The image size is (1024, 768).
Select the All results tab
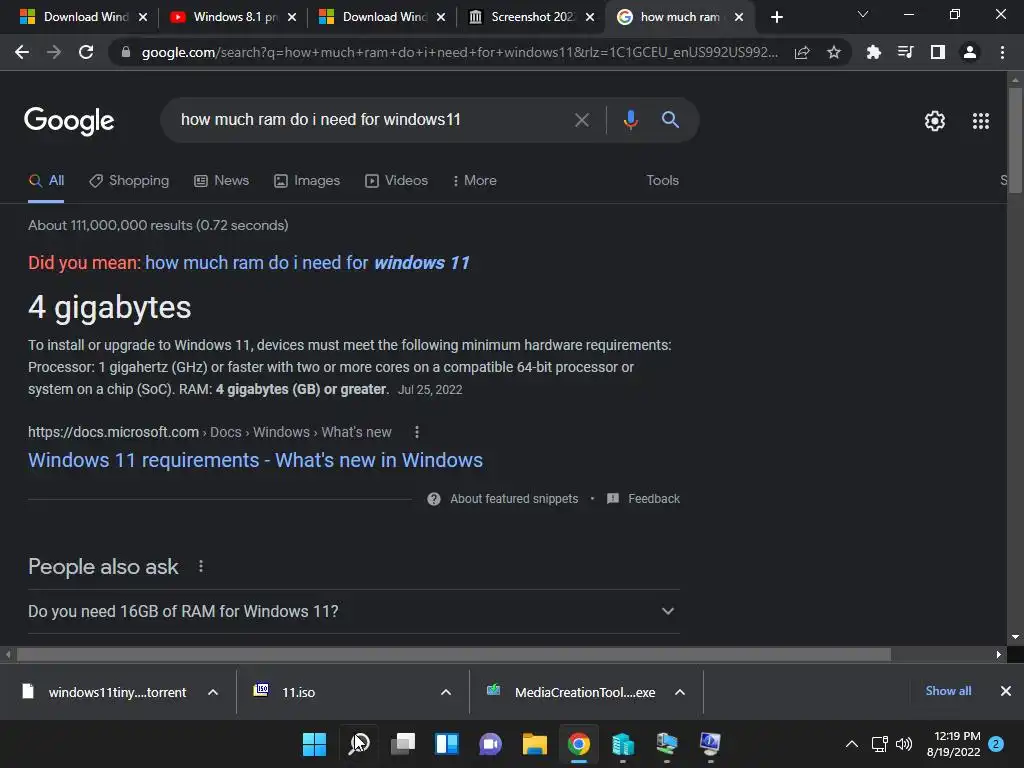[46, 180]
